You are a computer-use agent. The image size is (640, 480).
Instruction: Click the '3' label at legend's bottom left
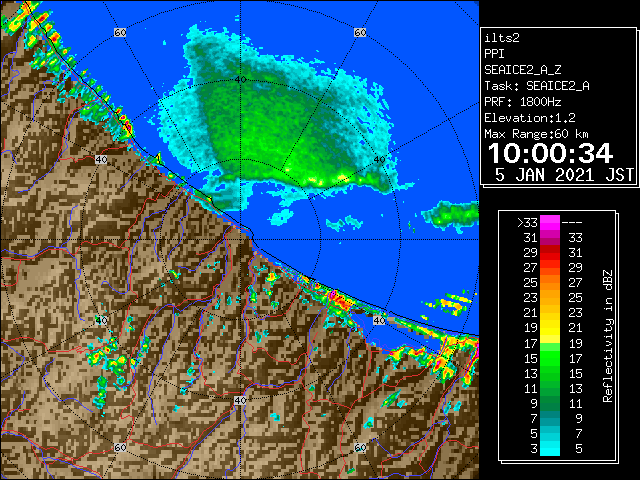coord(534,449)
